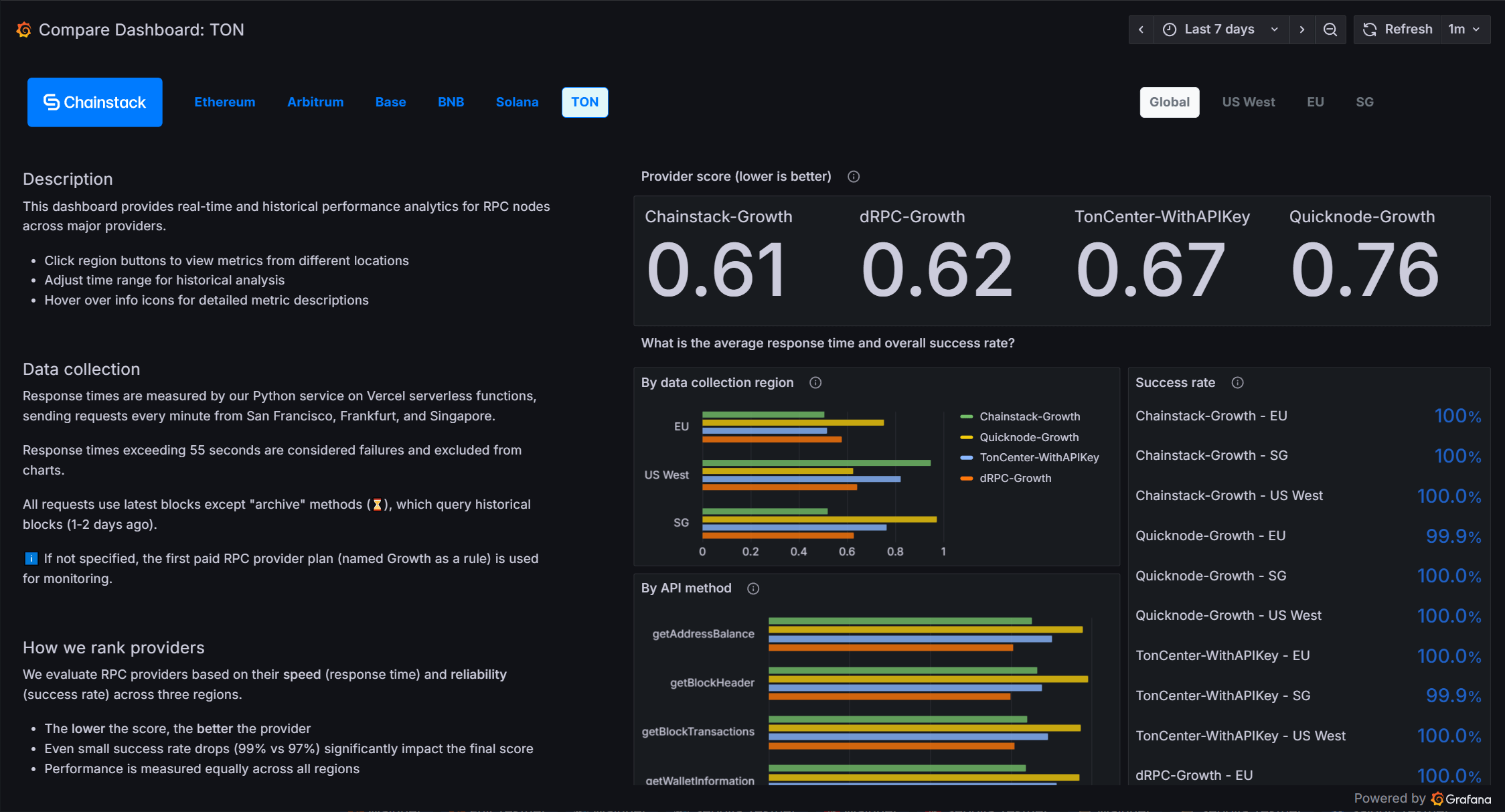This screenshot has height=812, width=1505.
Task: Select the US West region button
Action: [x=1249, y=102]
